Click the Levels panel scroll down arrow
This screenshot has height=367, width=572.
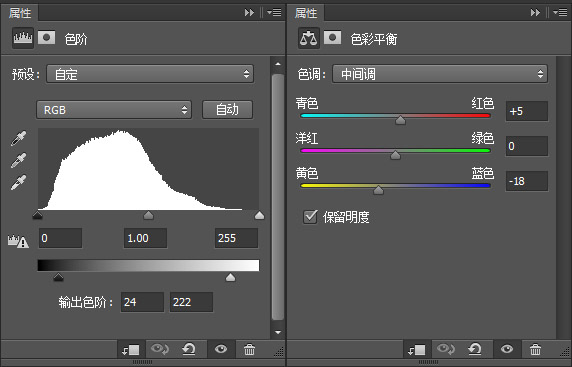278,332
